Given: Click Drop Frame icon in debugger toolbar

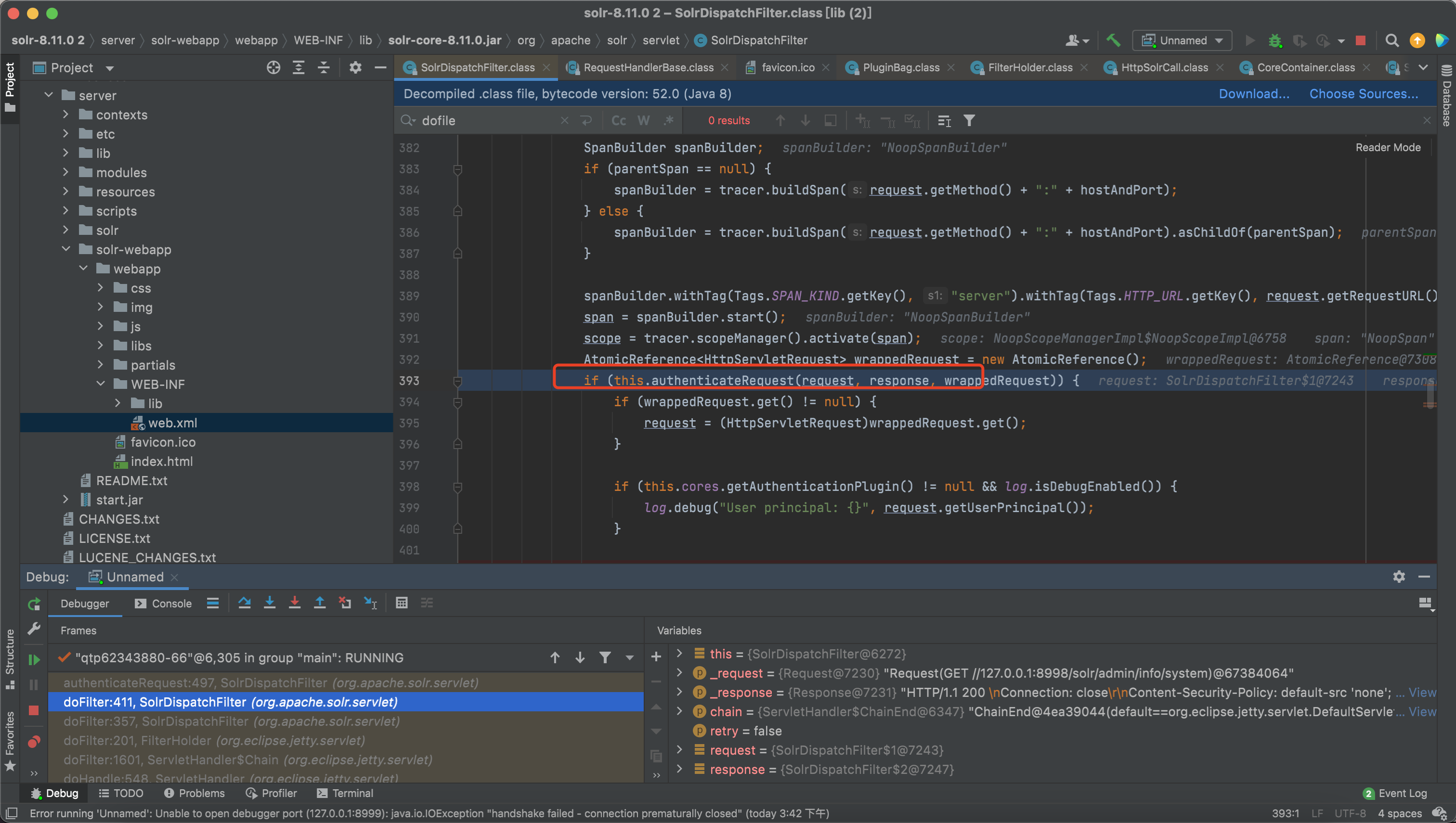Looking at the screenshot, I should coord(344,603).
